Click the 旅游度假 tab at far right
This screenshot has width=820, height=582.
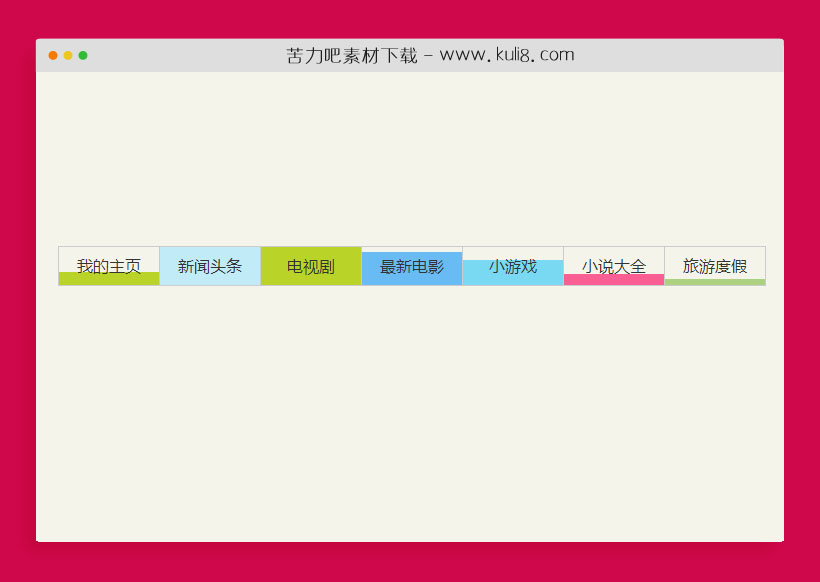pyautogui.click(x=714, y=265)
